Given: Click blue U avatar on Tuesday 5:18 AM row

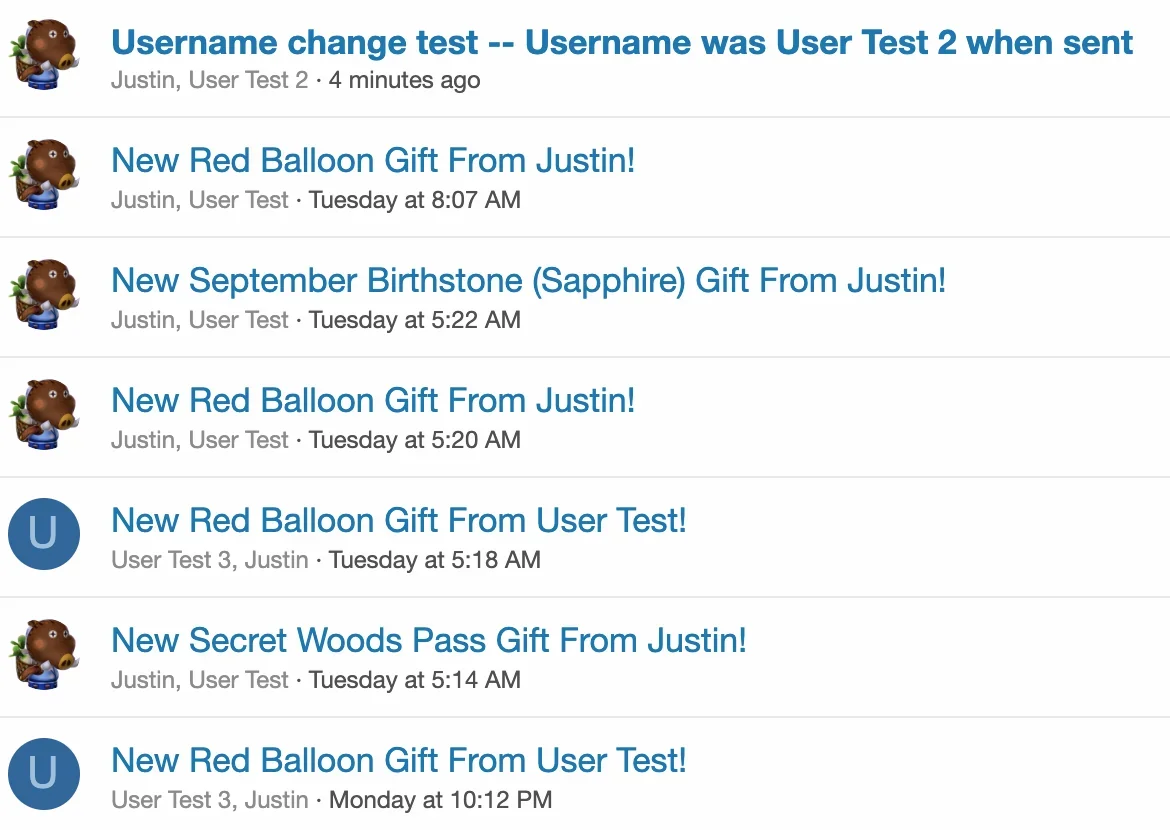Looking at the screenshot, I should 44,534.
